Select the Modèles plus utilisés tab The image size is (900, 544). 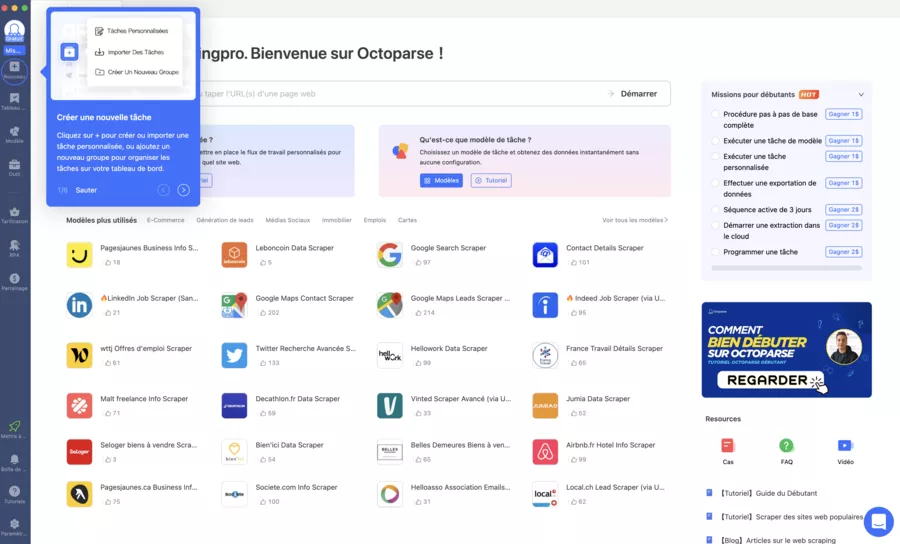click(x=102, y=220)
